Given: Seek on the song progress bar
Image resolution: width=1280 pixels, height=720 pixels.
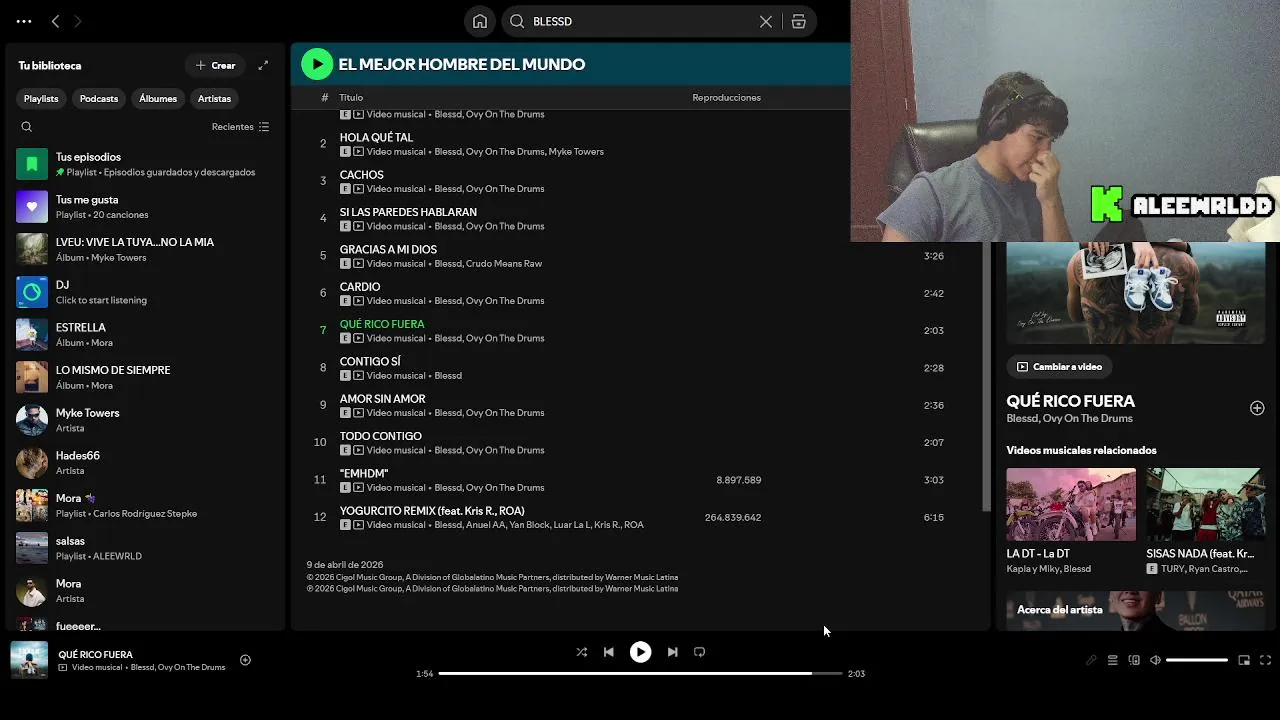Looking at the screenshot, I should 640,674.
